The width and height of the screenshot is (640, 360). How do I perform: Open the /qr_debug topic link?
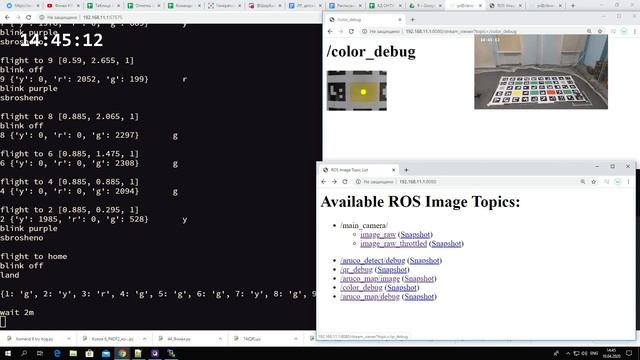click(356, 269)
